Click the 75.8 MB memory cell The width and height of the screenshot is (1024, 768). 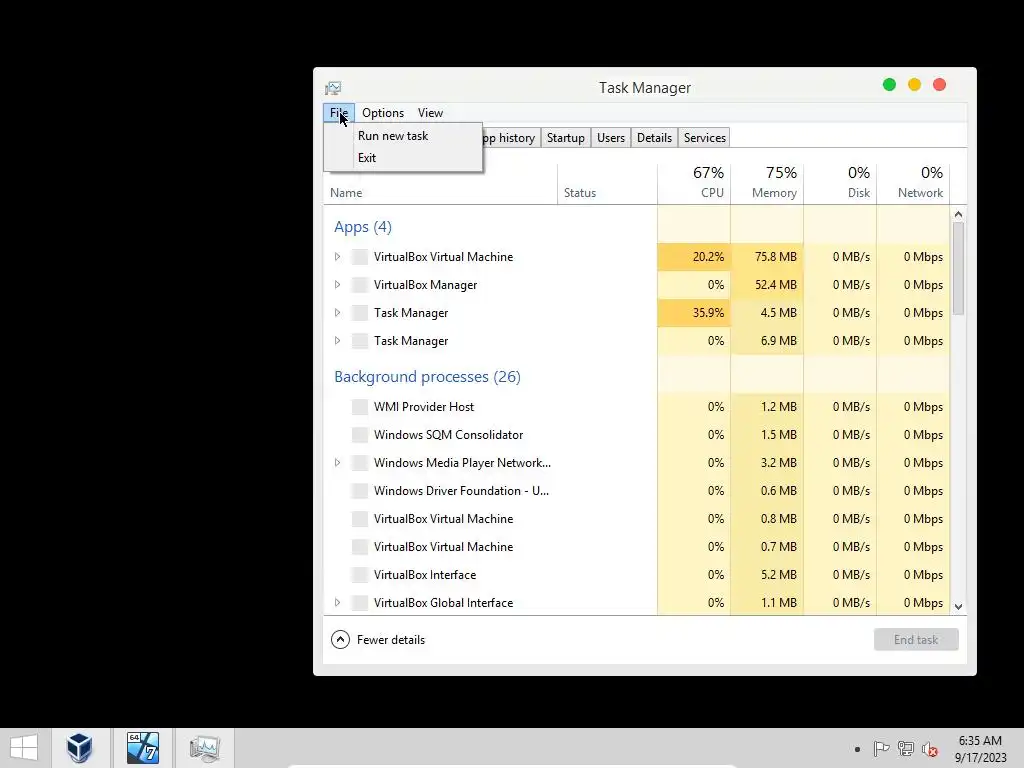(x=767, y=257)
